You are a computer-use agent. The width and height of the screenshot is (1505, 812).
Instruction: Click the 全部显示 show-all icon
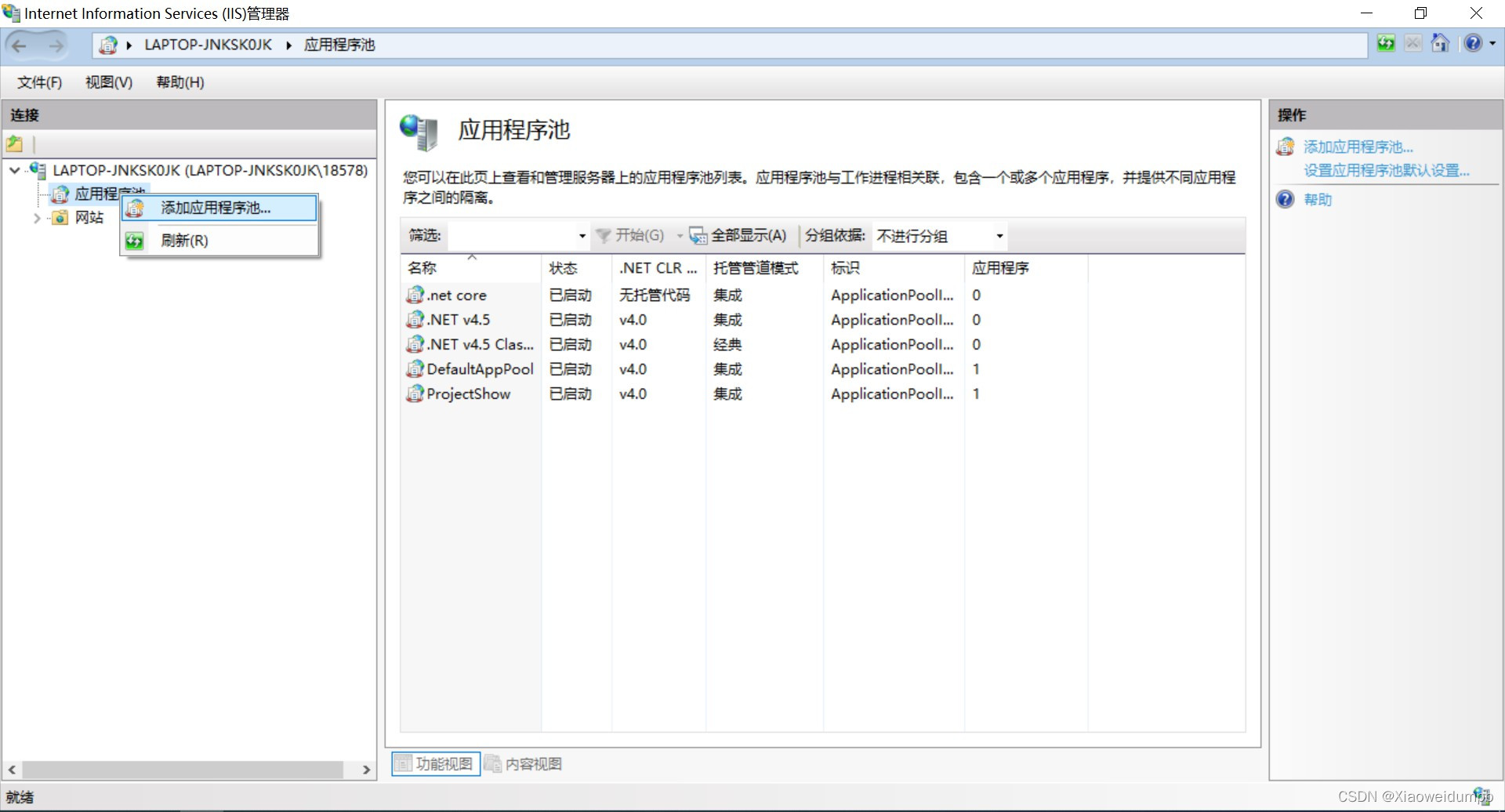[698, 235]
